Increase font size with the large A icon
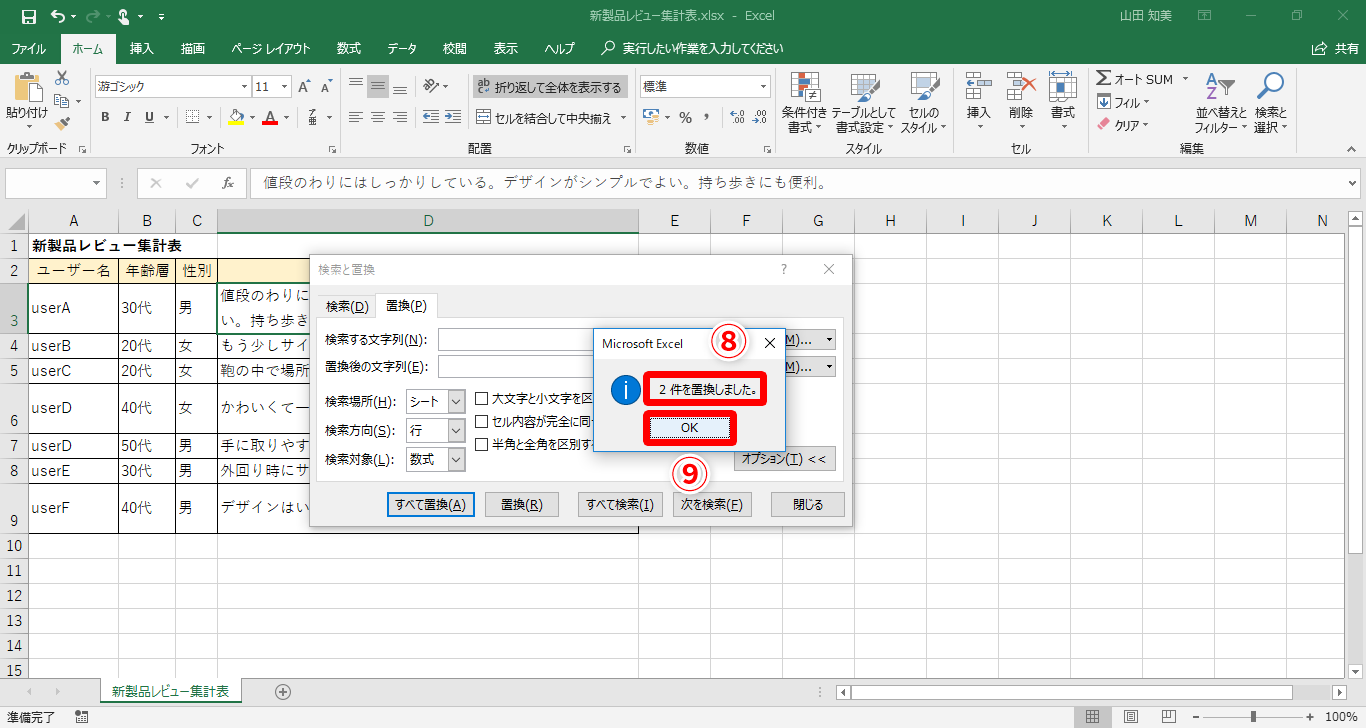 (305, 86)
